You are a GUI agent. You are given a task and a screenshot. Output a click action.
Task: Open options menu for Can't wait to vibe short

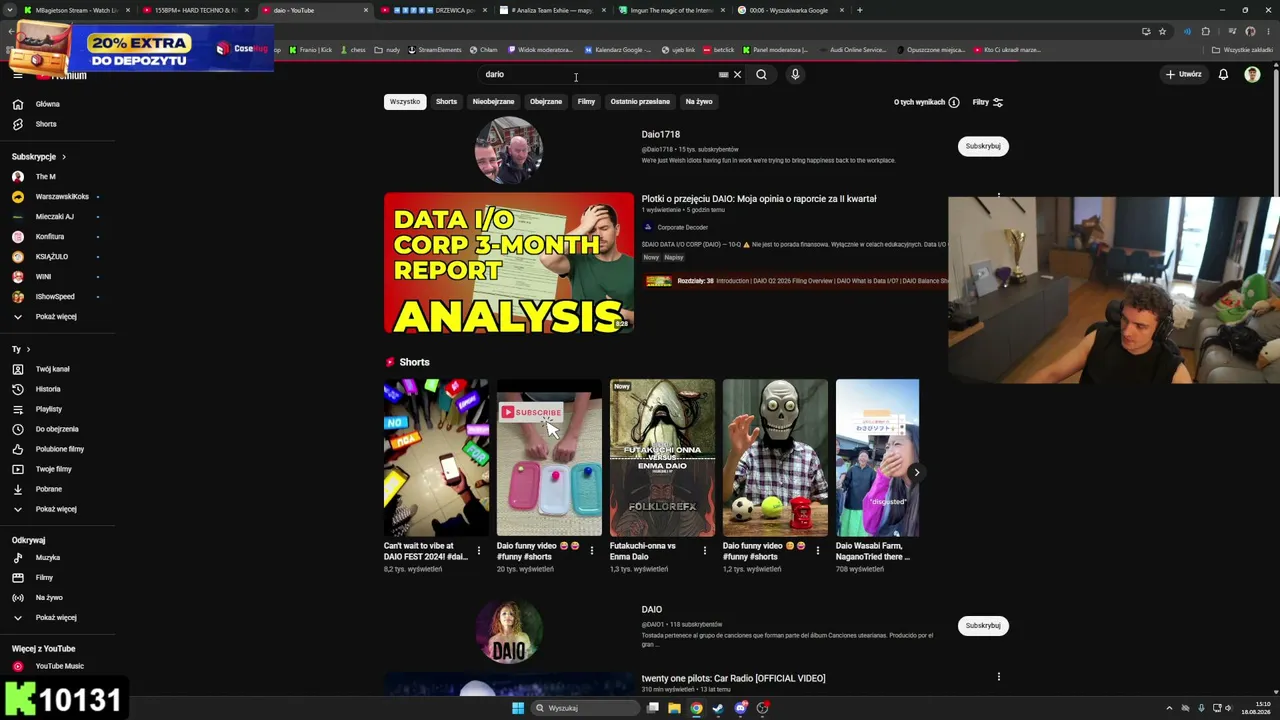[x=478, y=551]
